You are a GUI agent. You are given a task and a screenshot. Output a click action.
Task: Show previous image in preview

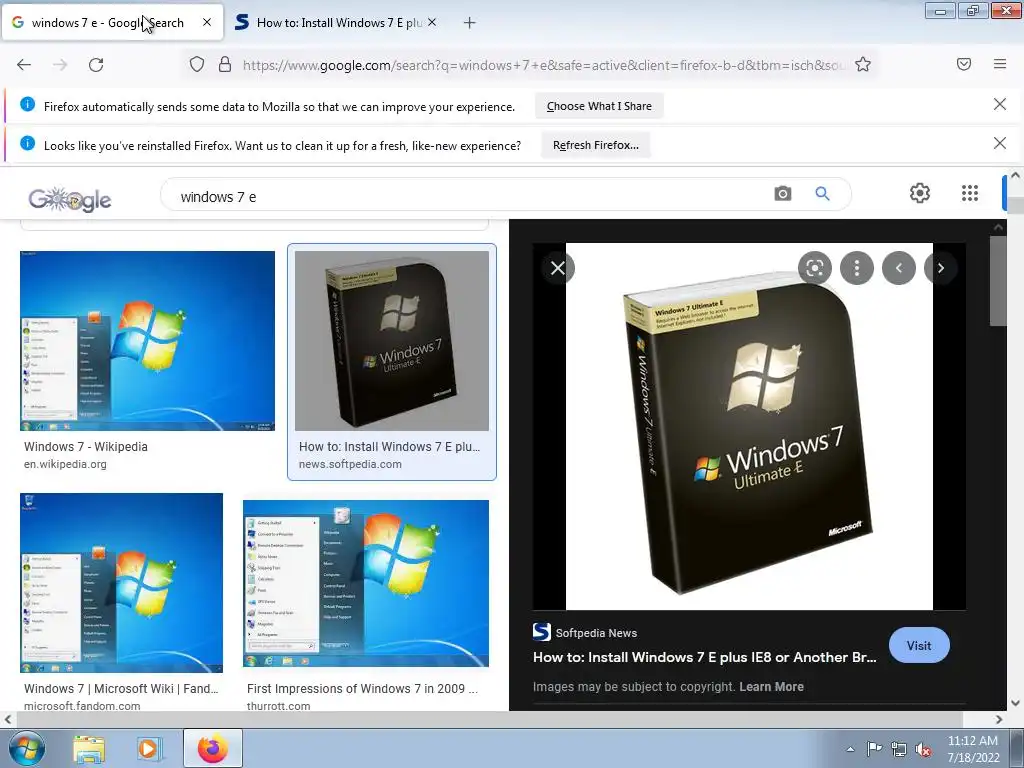pos(899,268)
